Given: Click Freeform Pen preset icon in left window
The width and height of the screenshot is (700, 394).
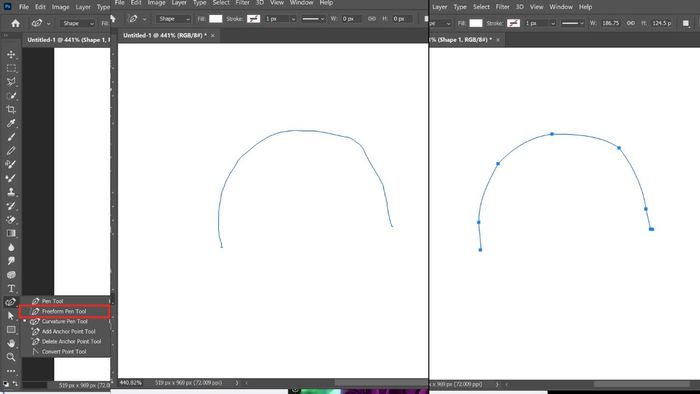Looking at the screenshot, I should pyautogui.click(x=37, y=23).
